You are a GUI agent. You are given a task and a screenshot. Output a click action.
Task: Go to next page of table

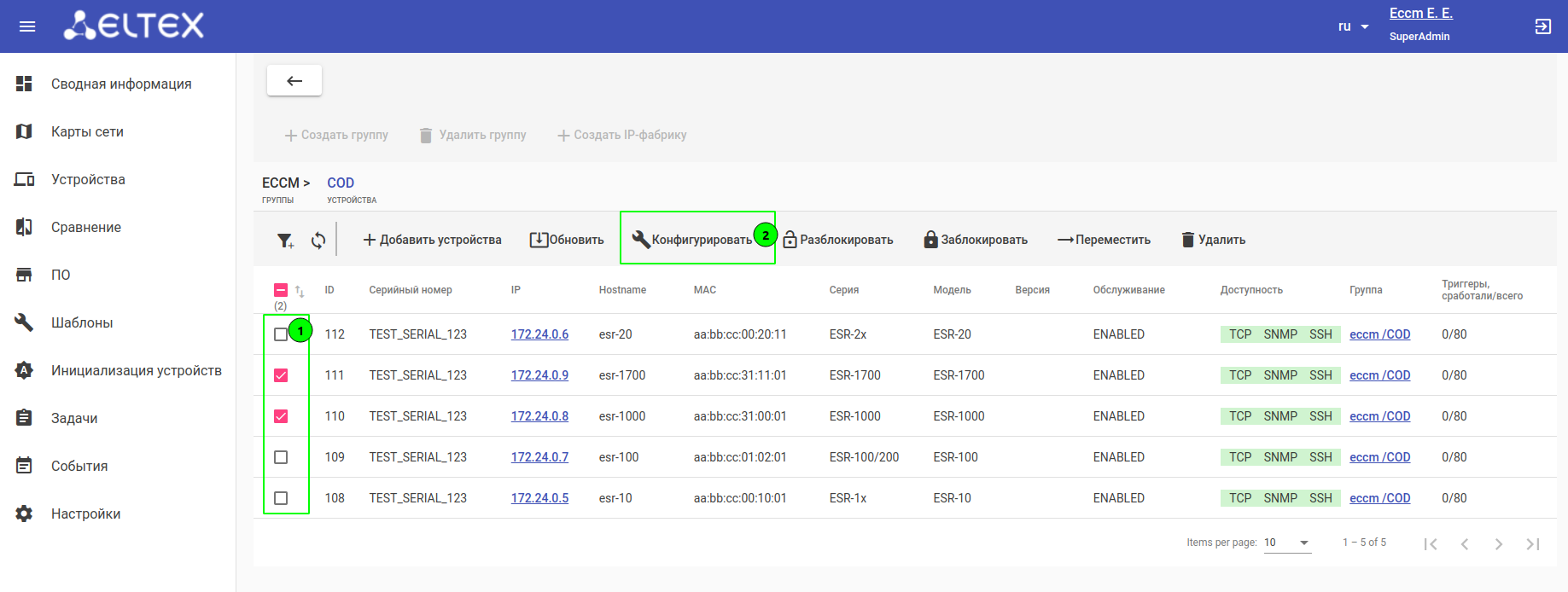tap(1499, 543)
